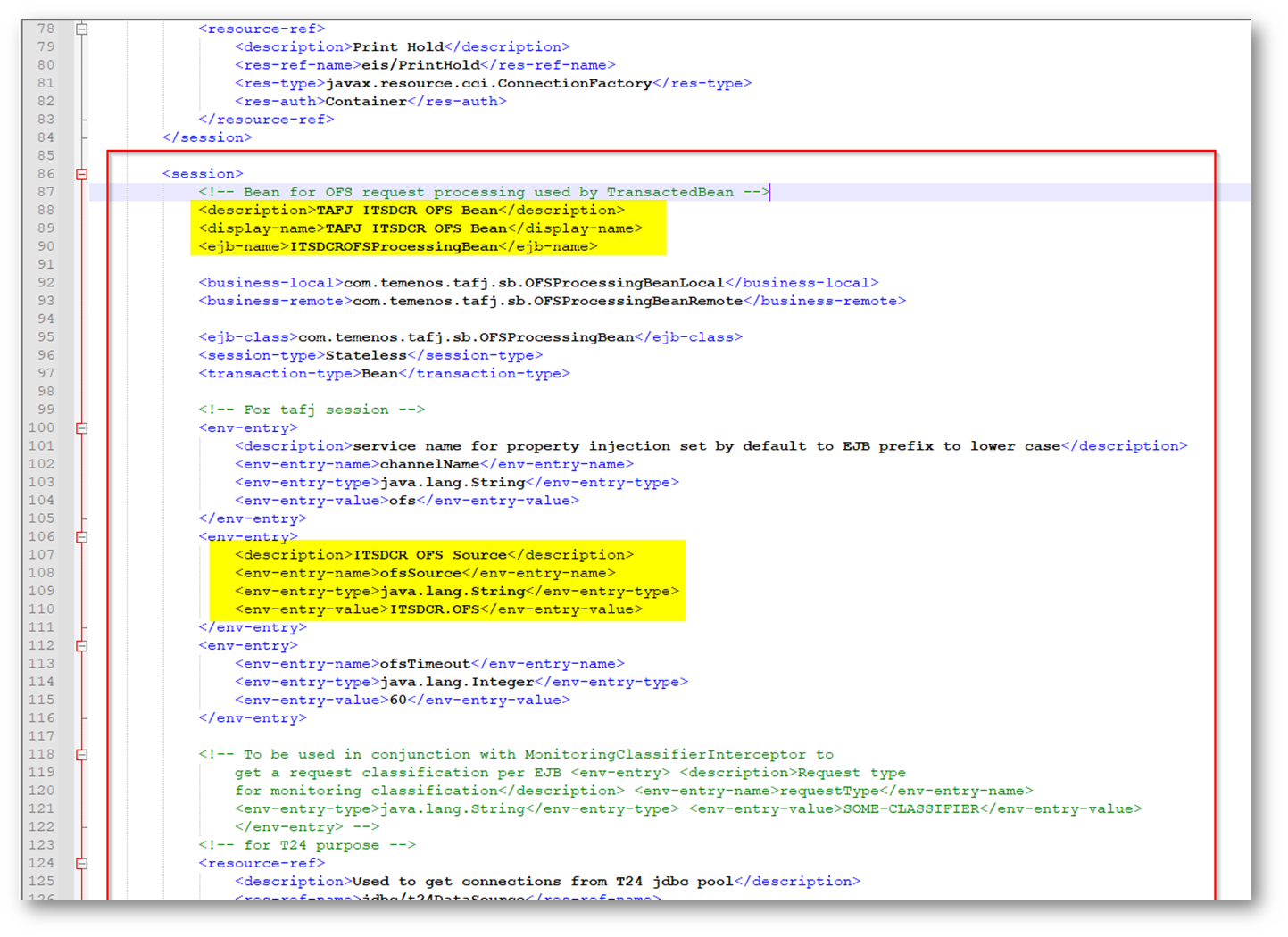Fold the ofsTimeout env-entry at line 112
The height and width of the screenshot is (937, 1288).
[x=82, y=646]
